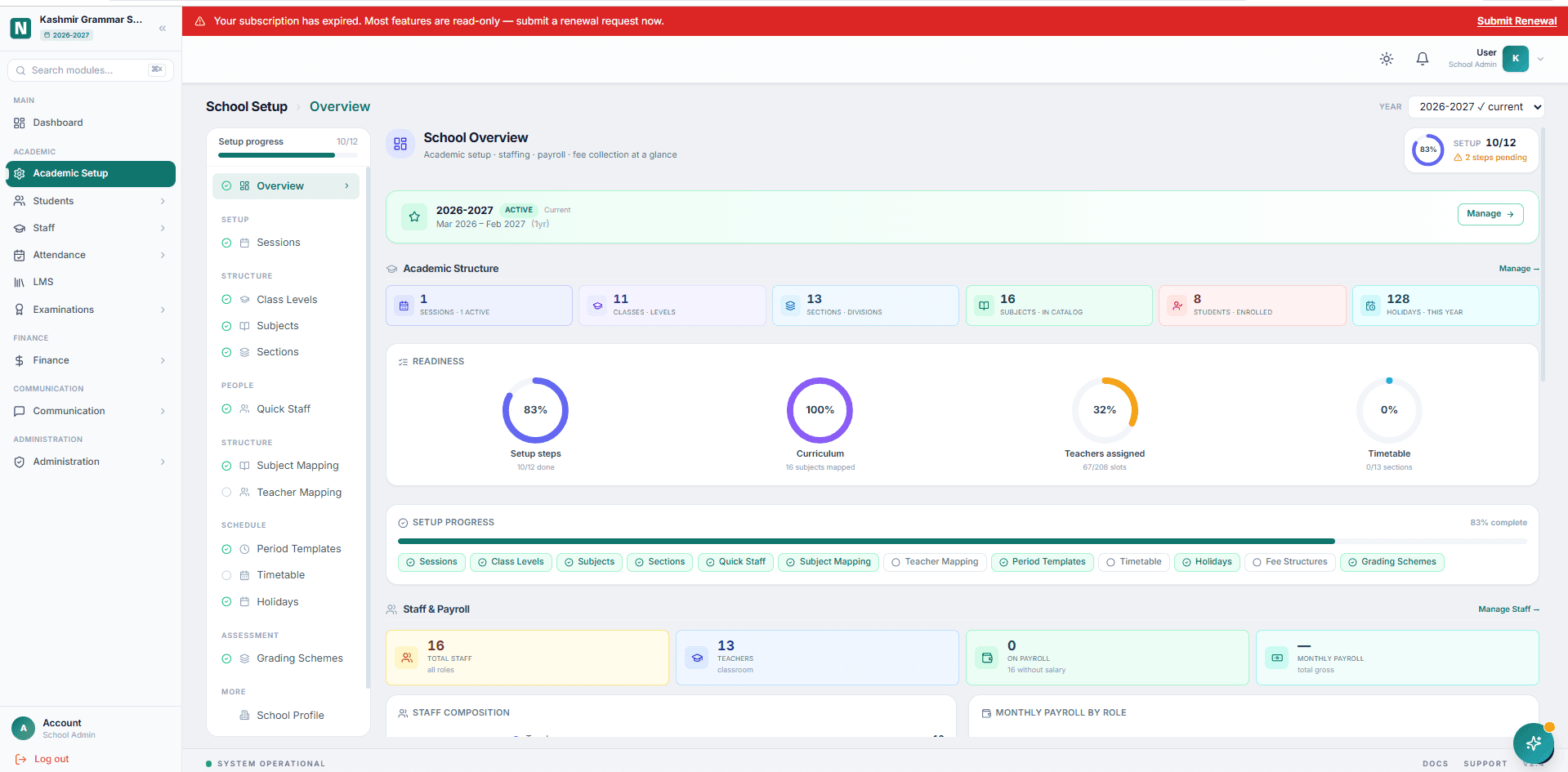Click the School Overview header grid icon
Screen dimensions: 1568x772
point(400,144)
